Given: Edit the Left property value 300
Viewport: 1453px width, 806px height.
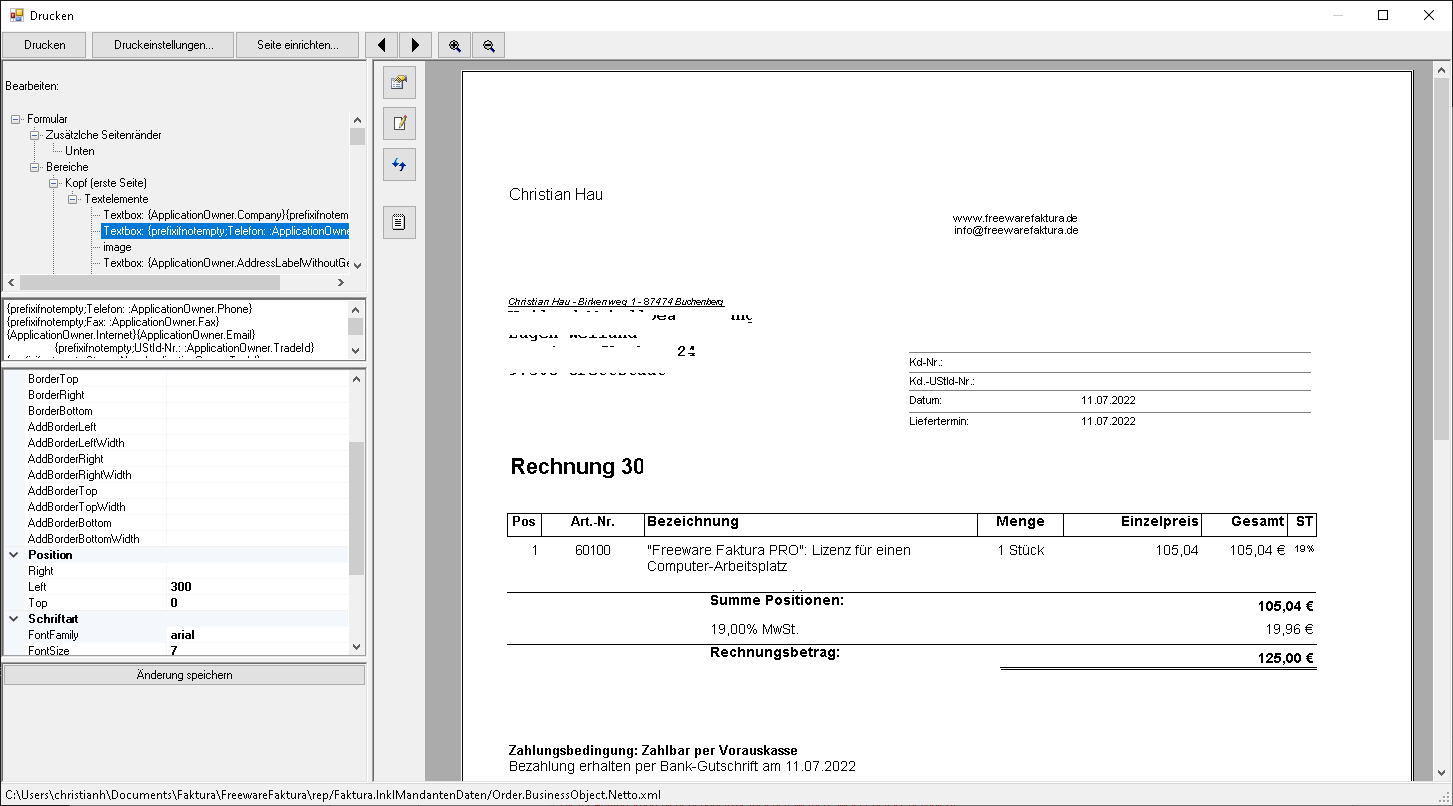Looking at the screenshot, I should pyautogui.click(x=258, y=587).
